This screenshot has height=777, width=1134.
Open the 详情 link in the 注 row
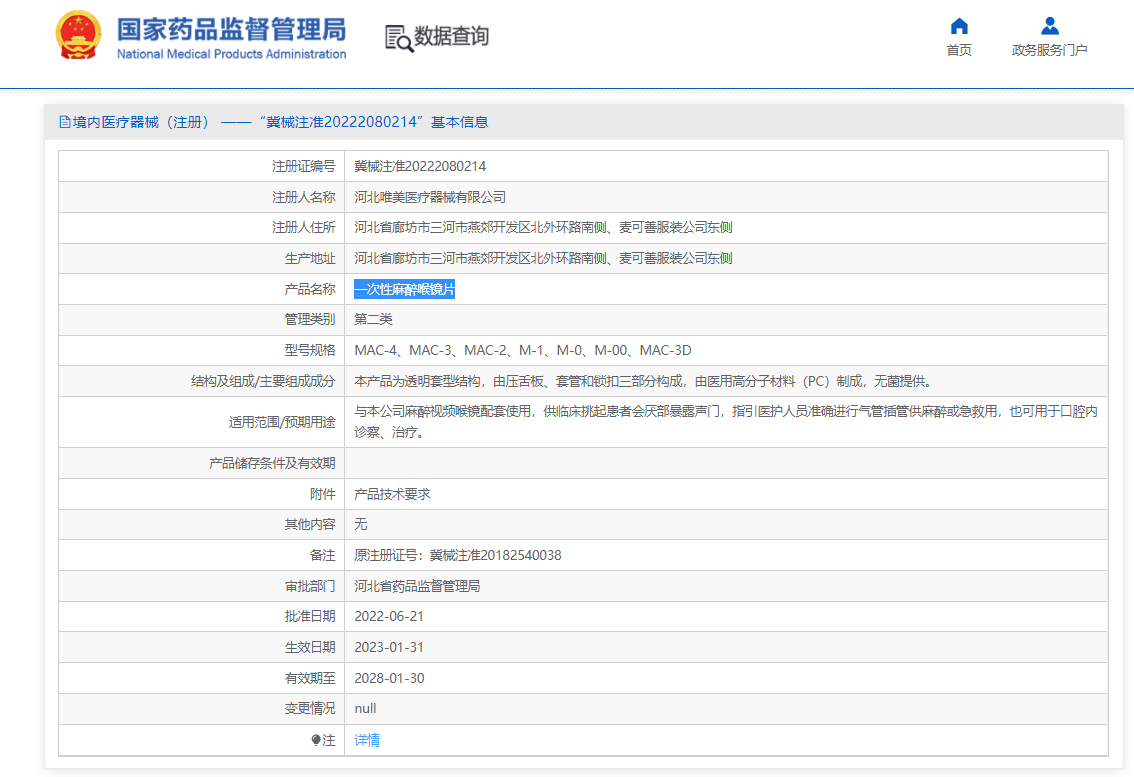tap(365, 739)
